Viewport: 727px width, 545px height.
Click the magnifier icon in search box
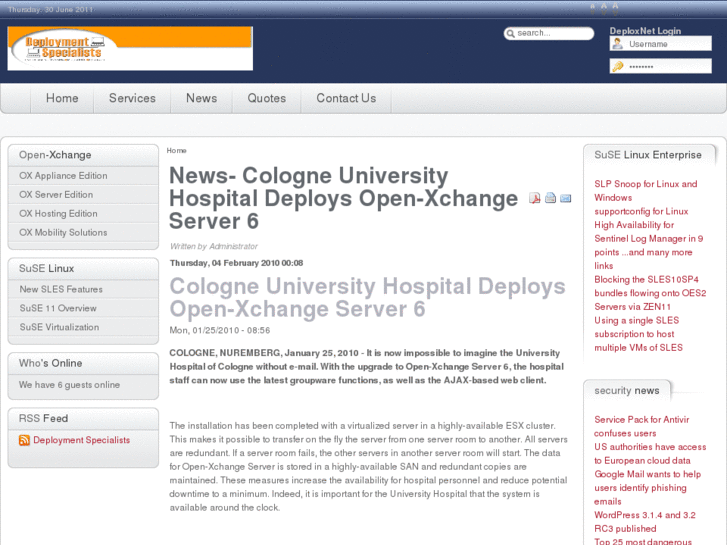click(x=510, y=33)
